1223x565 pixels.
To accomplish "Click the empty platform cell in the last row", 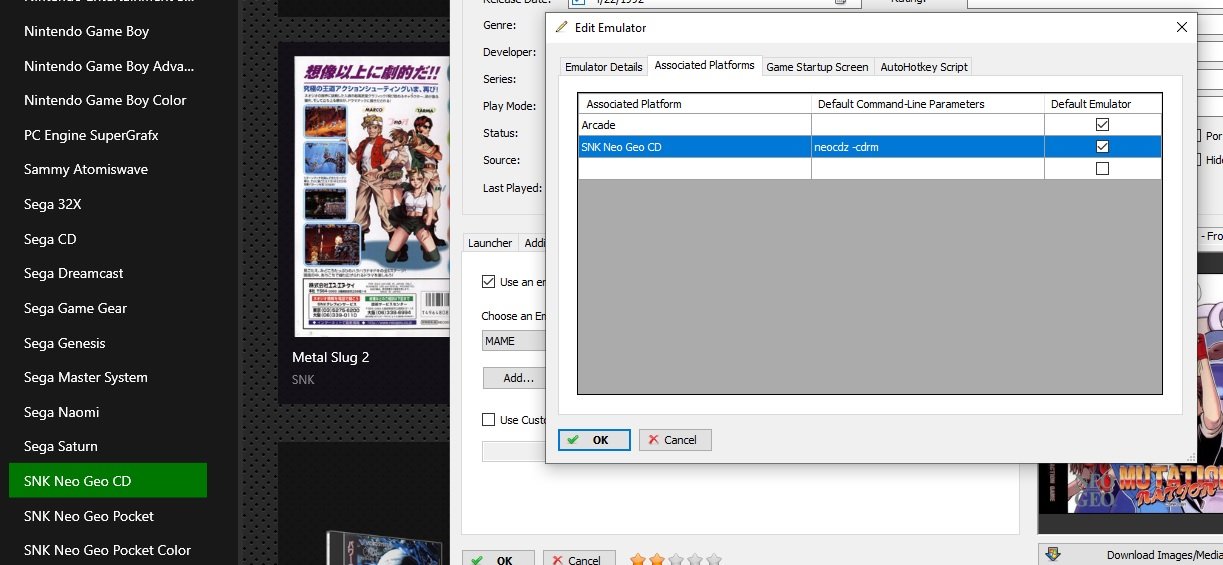I will pos(695,169).
